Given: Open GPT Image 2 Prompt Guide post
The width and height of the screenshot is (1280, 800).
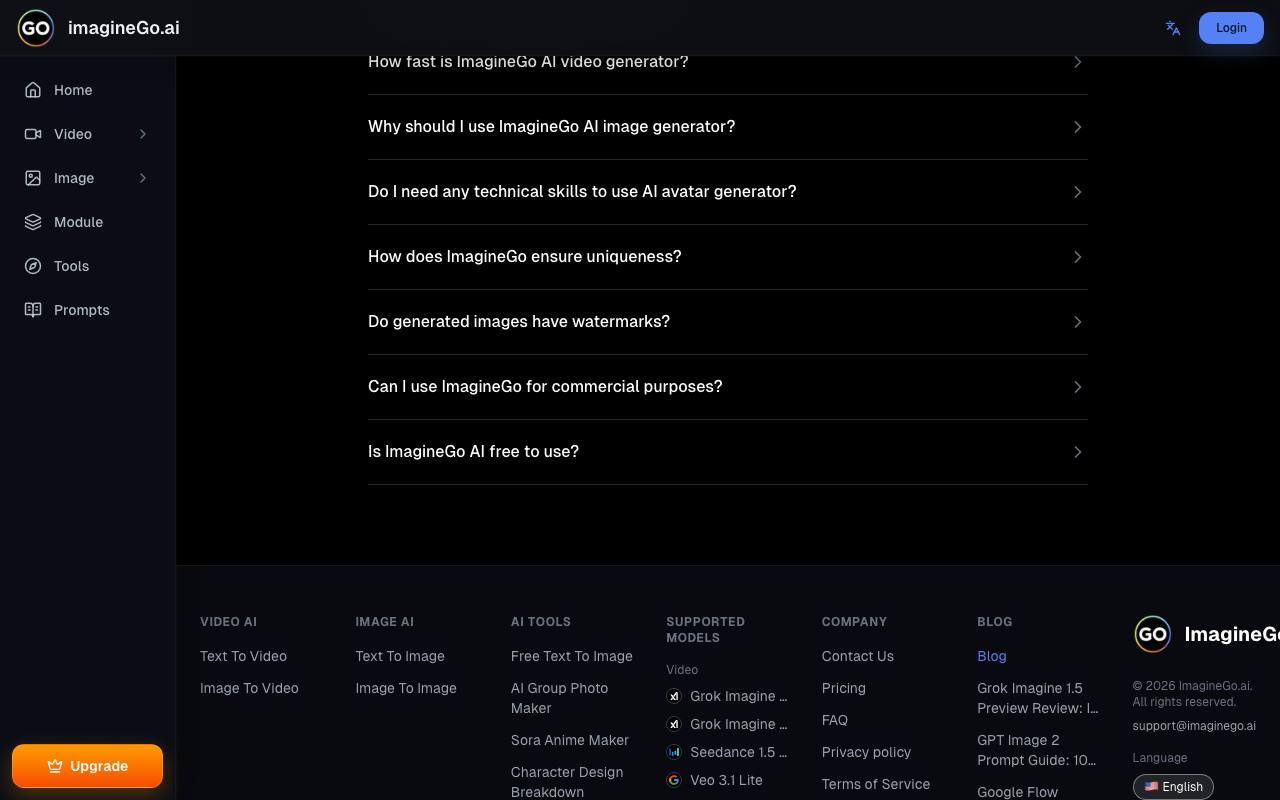Looking at the screenshot, I should [x=1037, y=750].
